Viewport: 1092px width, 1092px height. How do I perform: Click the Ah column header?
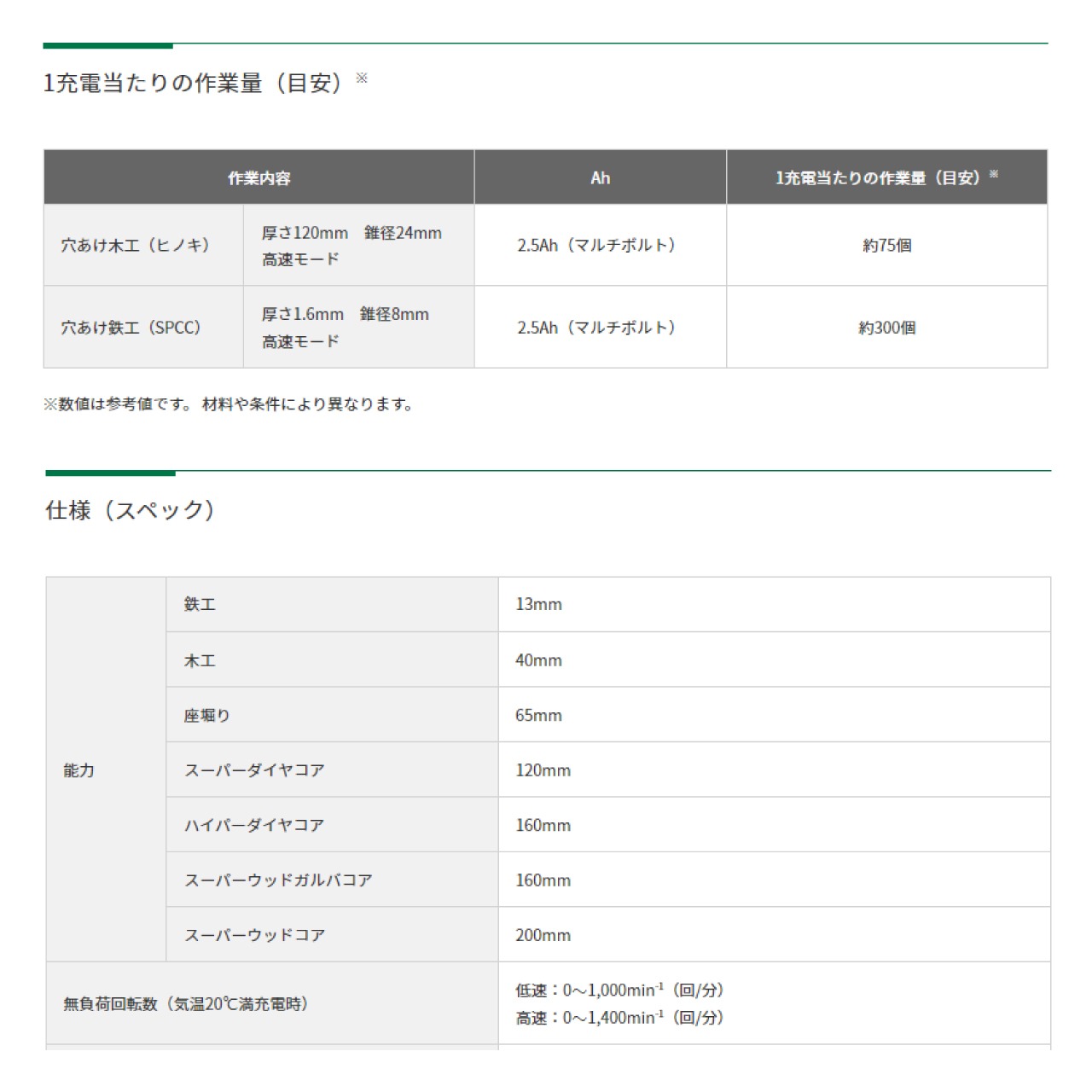point(601,177)
